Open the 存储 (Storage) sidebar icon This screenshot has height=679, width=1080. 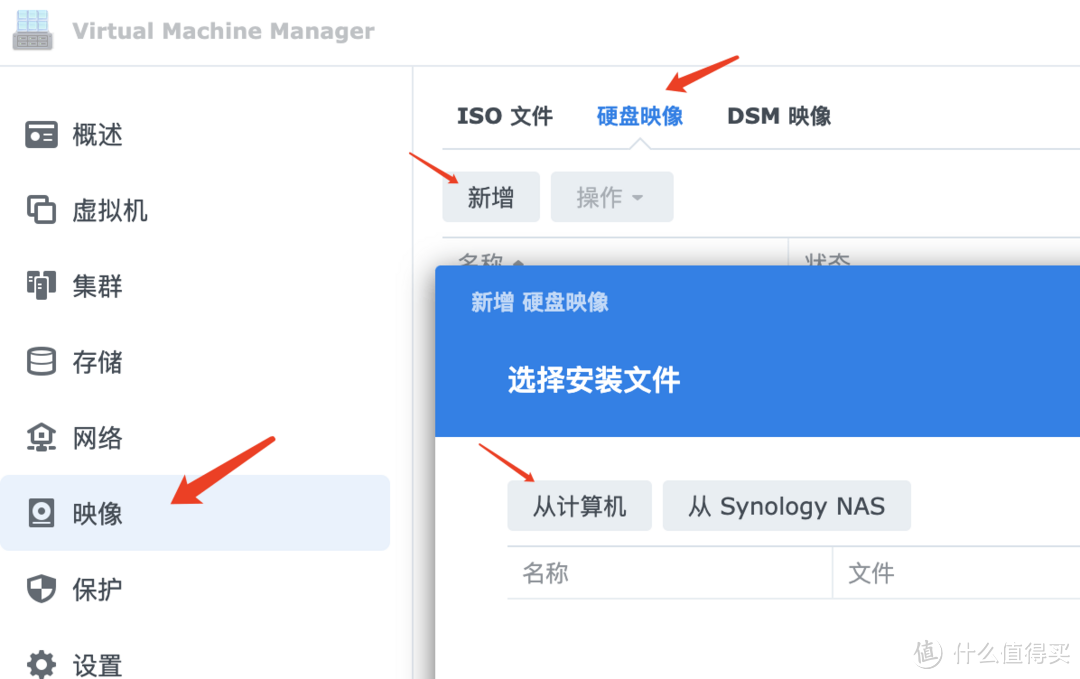coord(41,362)
